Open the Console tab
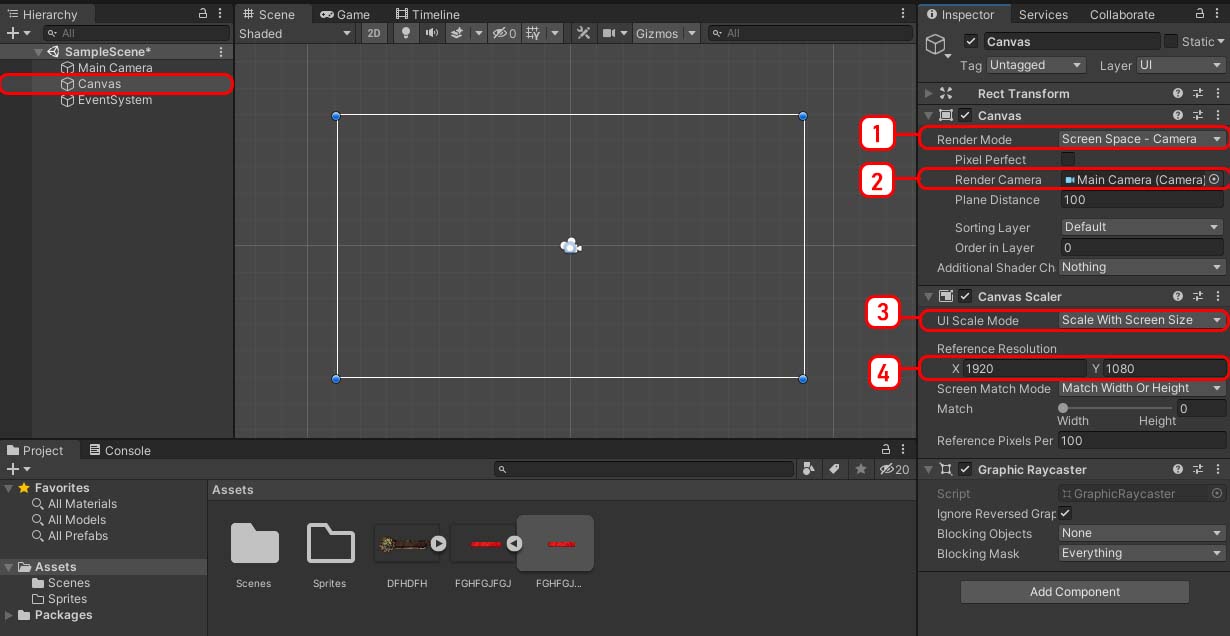Viewport: 1230px width, 636px height. [120, 450]
